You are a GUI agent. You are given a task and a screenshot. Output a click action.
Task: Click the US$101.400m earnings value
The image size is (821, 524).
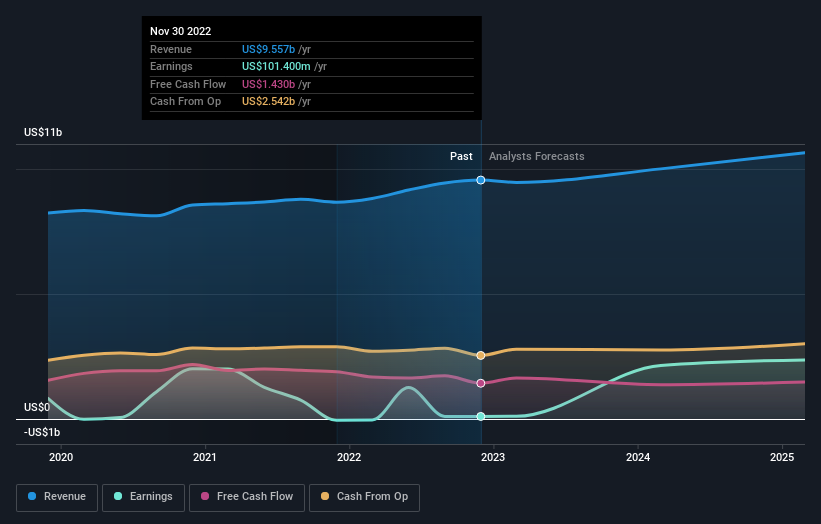[x=276, y=66]
